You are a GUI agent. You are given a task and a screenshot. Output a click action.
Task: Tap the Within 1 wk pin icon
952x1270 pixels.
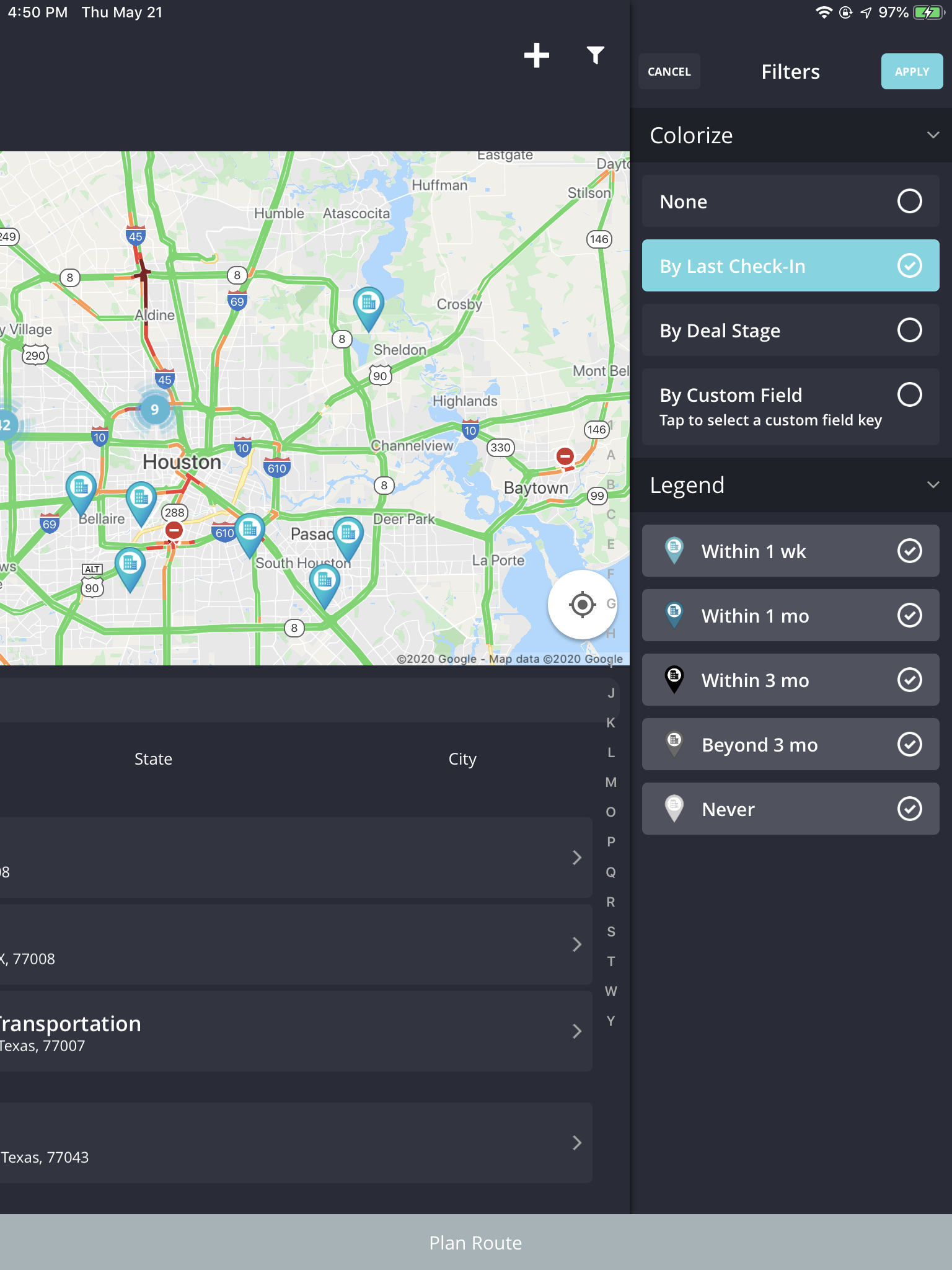tap(674, 551)
